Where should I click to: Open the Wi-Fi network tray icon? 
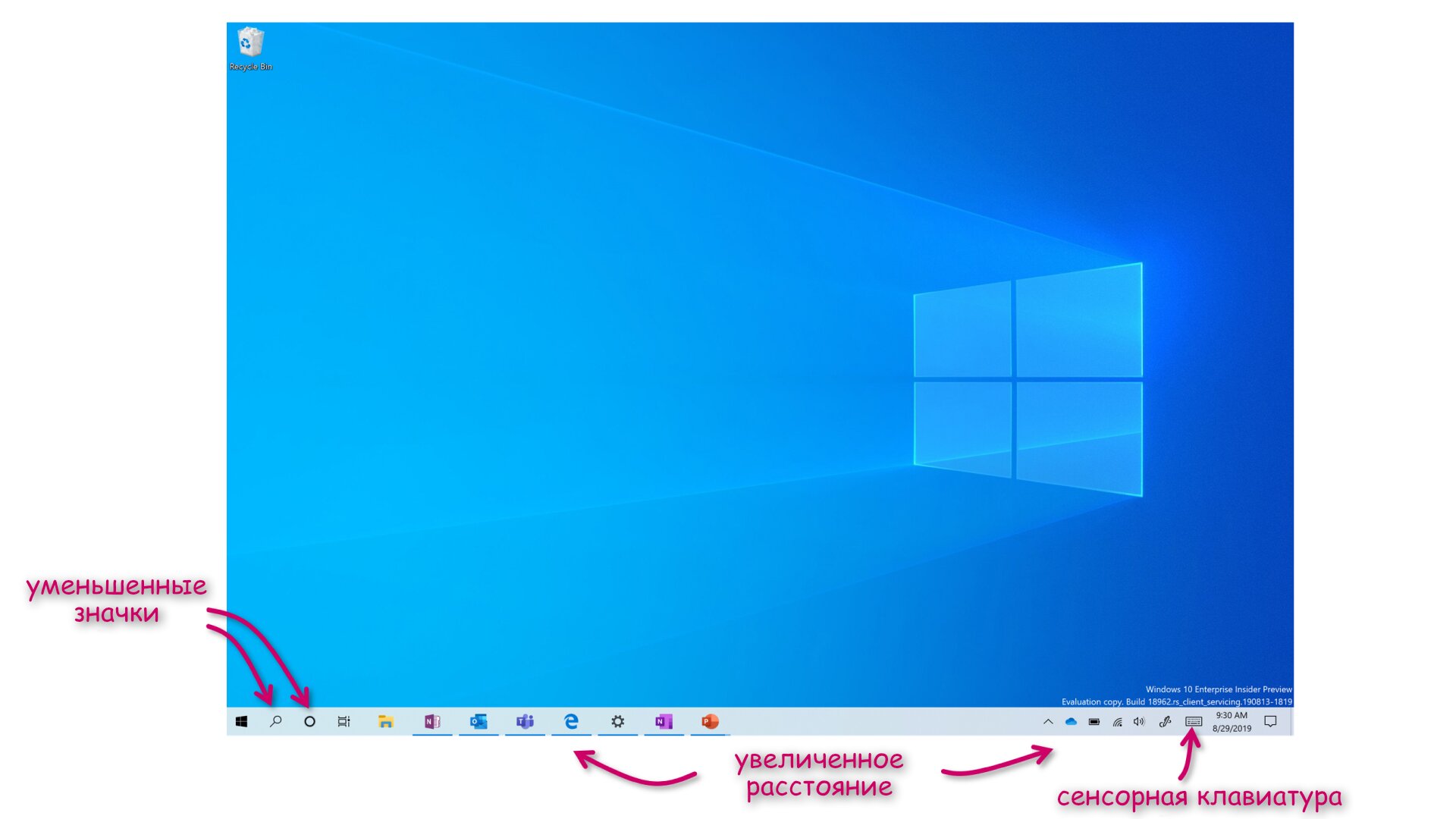pos(1117,722)
